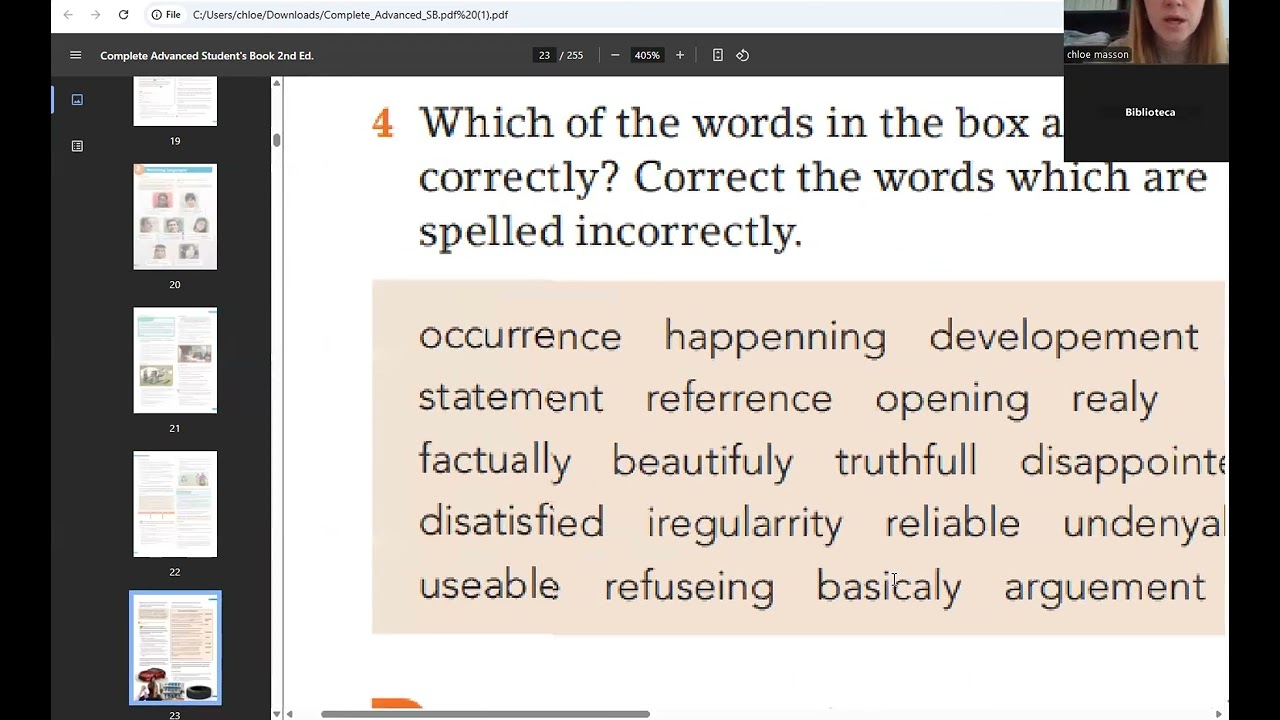Click the document title 'Complete Advanced Student's Book'
1280x720 pixels.
pyautogui.click(x=207, y=55)
